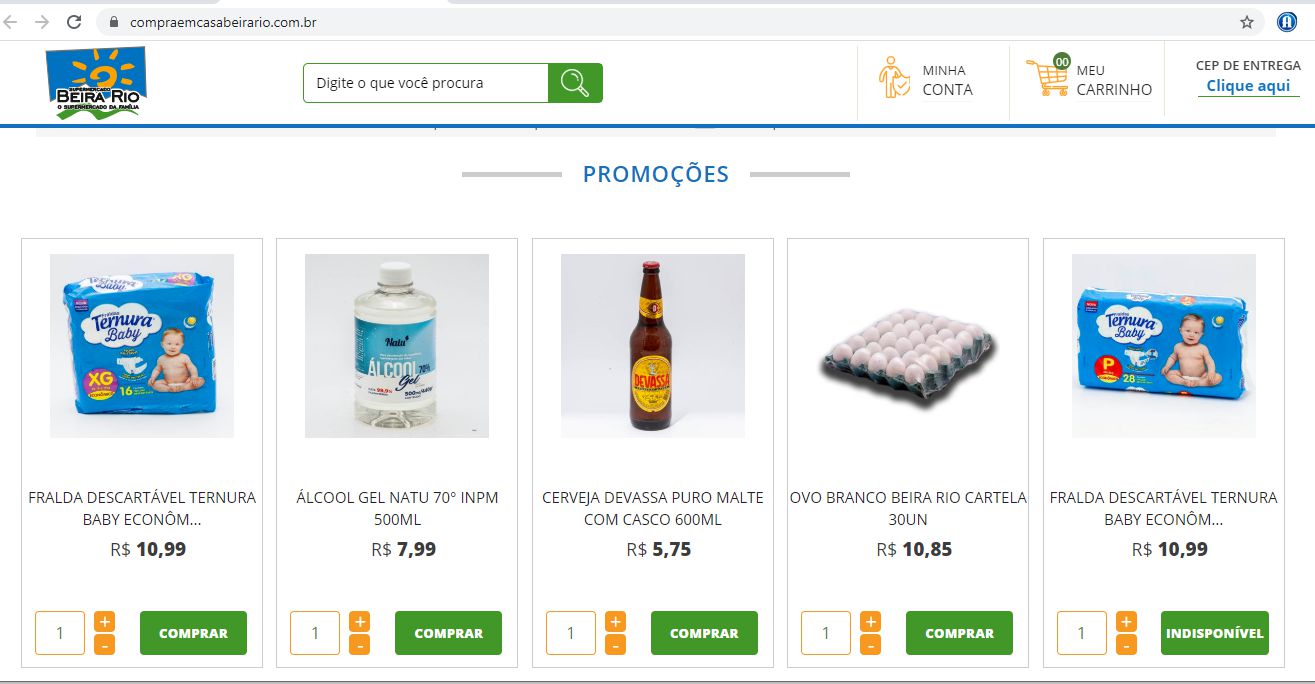
Task: Reload the page in browser
Action: (74, 22)
